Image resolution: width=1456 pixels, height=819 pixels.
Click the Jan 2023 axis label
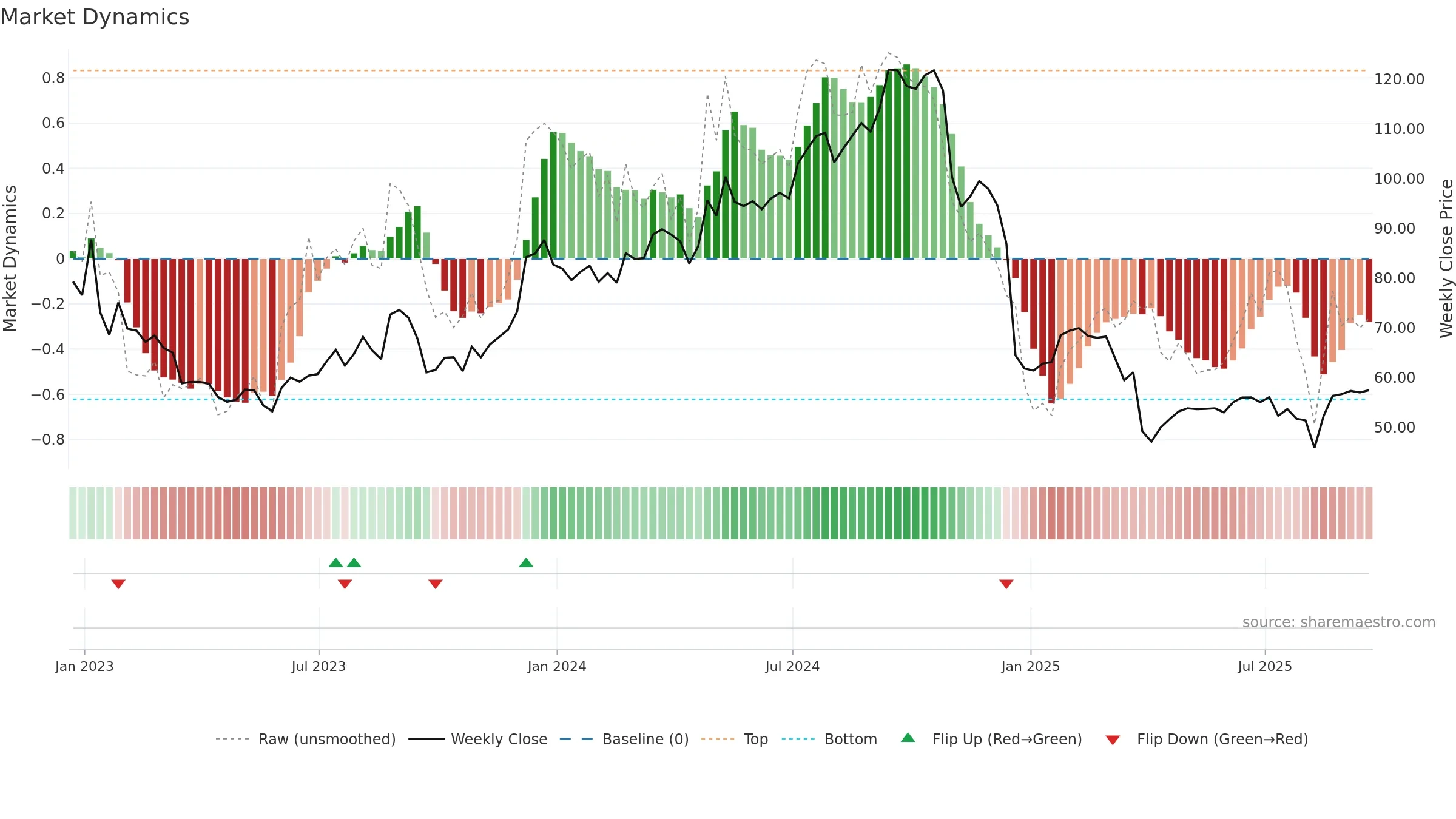click(84, 666)
